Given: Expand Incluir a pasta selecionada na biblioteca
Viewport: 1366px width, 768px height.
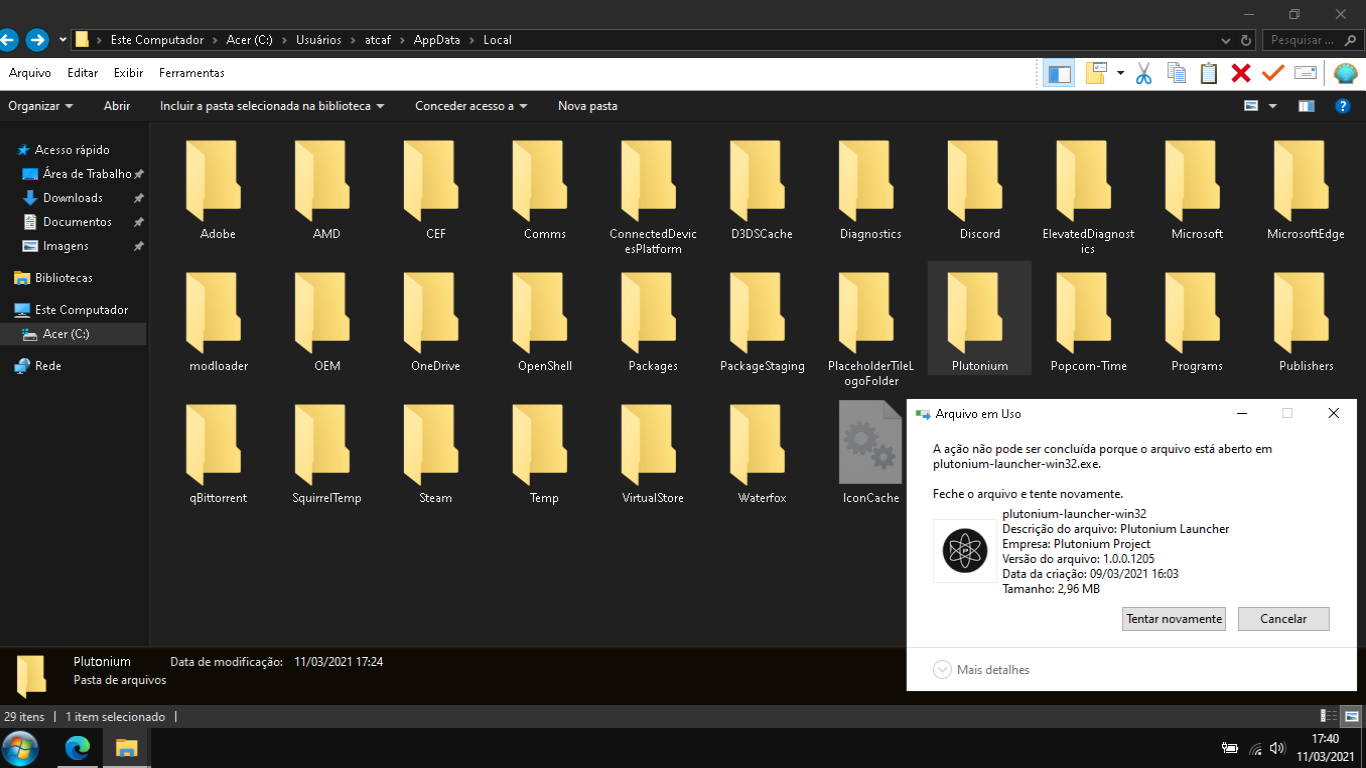Looking at the screenshot, I should (x=272, y=106).
